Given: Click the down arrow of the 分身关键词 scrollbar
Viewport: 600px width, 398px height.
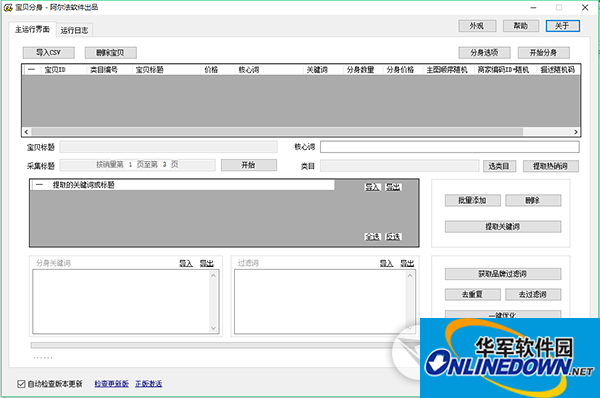Looking at the screenshot, I should (214, 328).
